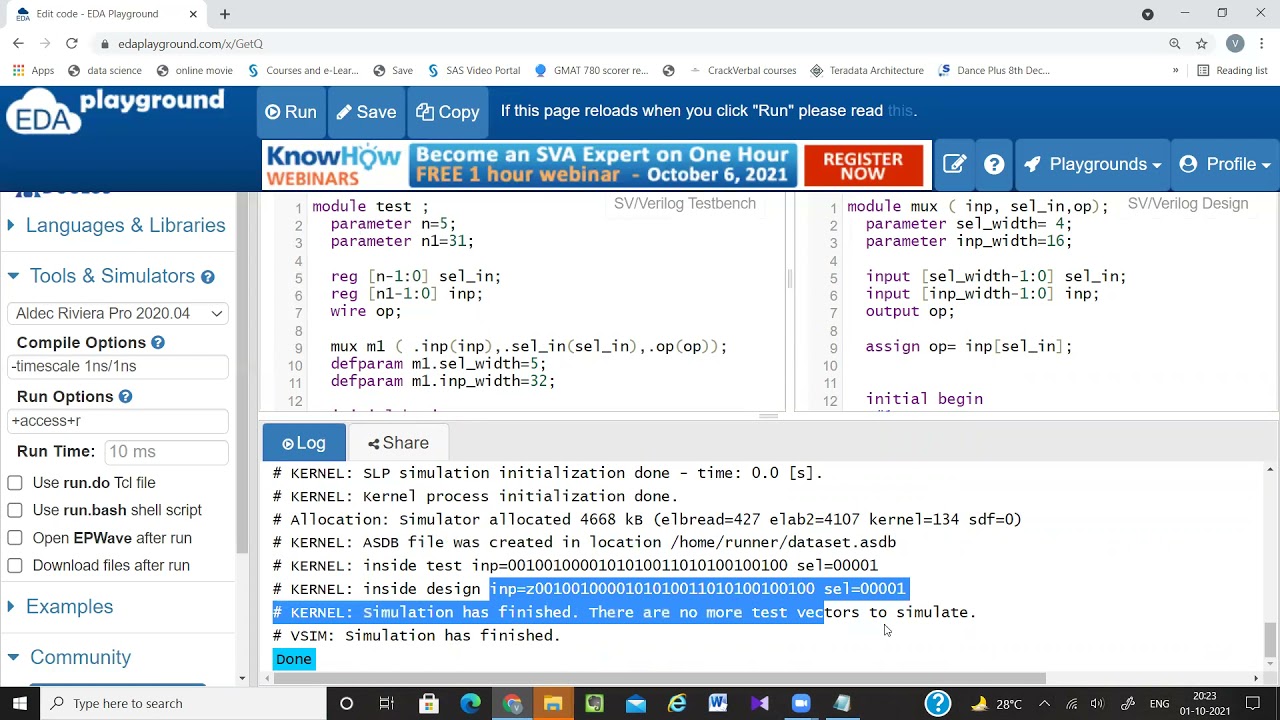The height and width of the screenshot is (720, 1280).
Task: Switch to the Share tab
Action: 398,443
